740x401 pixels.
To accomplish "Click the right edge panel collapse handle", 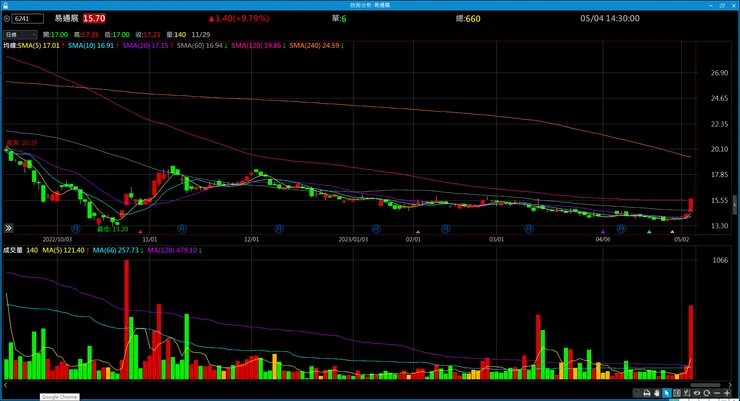I will point(735,205).
